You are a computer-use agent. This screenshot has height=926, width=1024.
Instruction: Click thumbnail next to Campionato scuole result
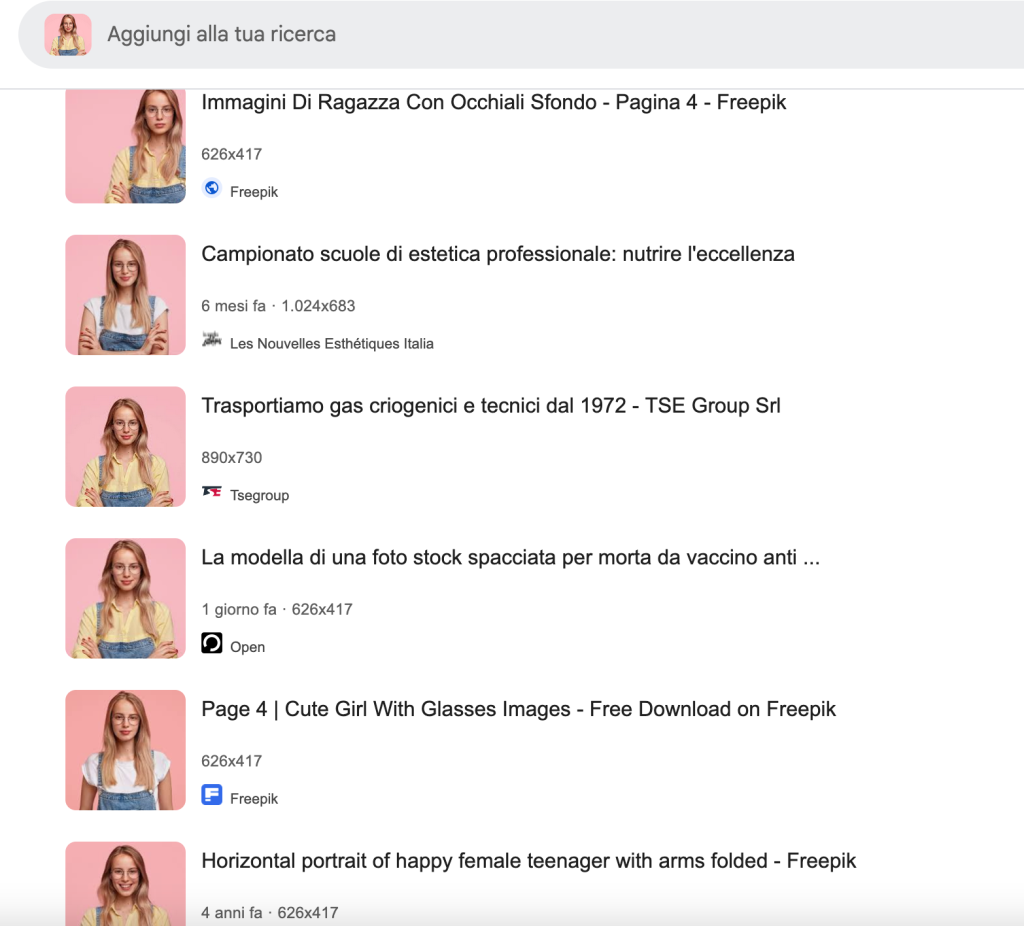pos(125,295)
